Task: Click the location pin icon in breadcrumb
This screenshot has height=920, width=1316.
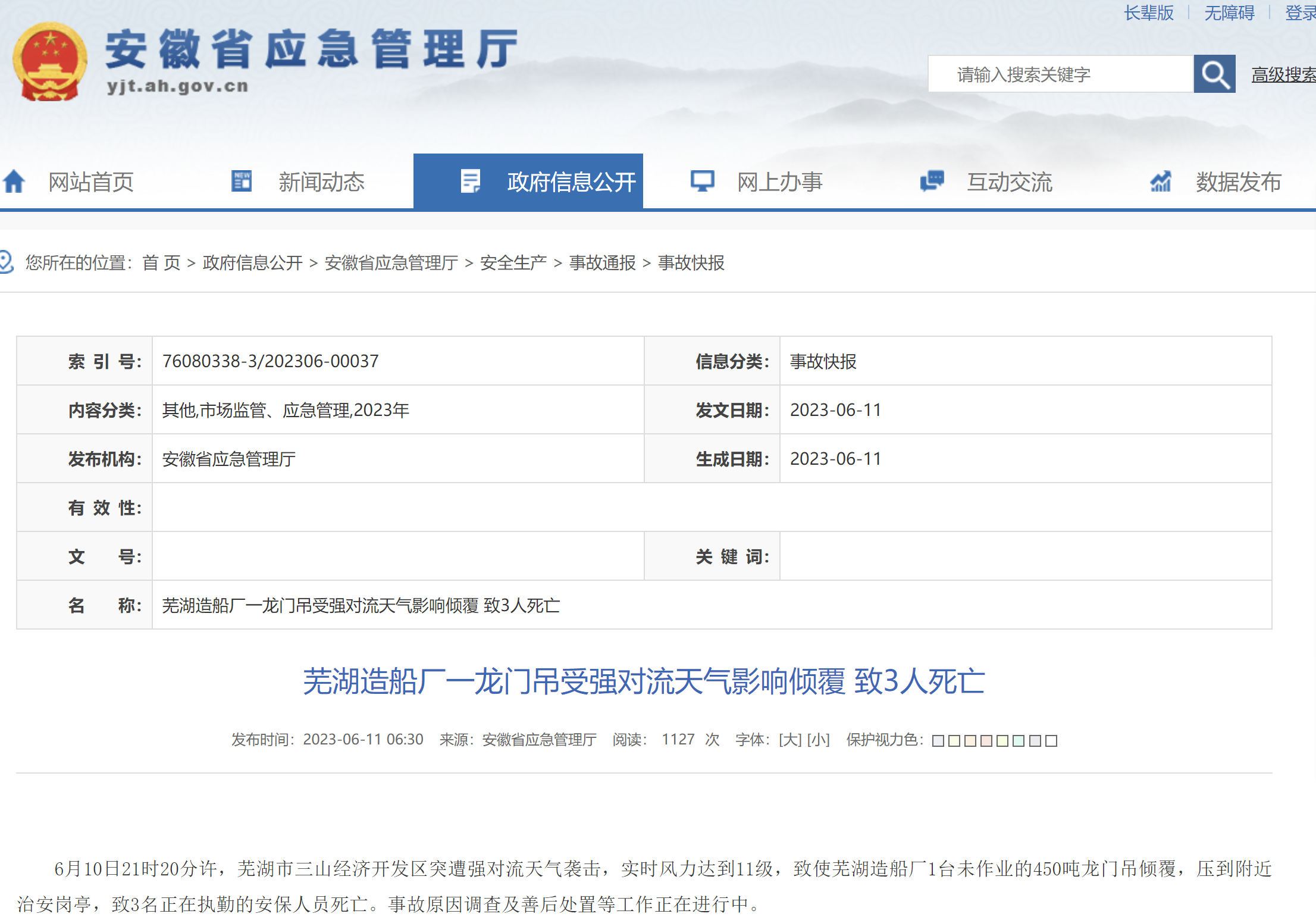Action: [6, 262]
